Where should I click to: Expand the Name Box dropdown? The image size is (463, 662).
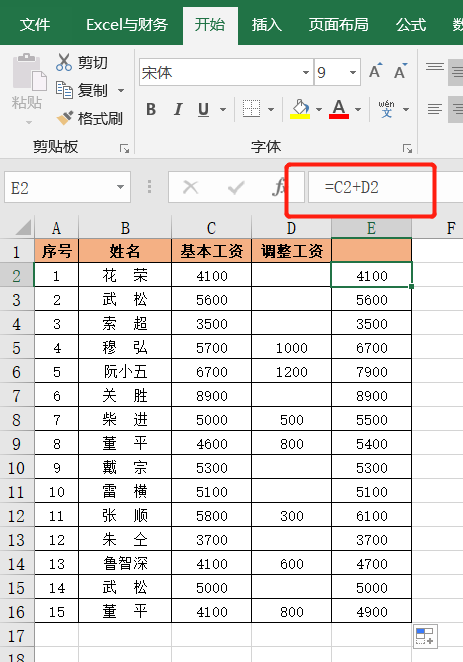click(120, 187)
